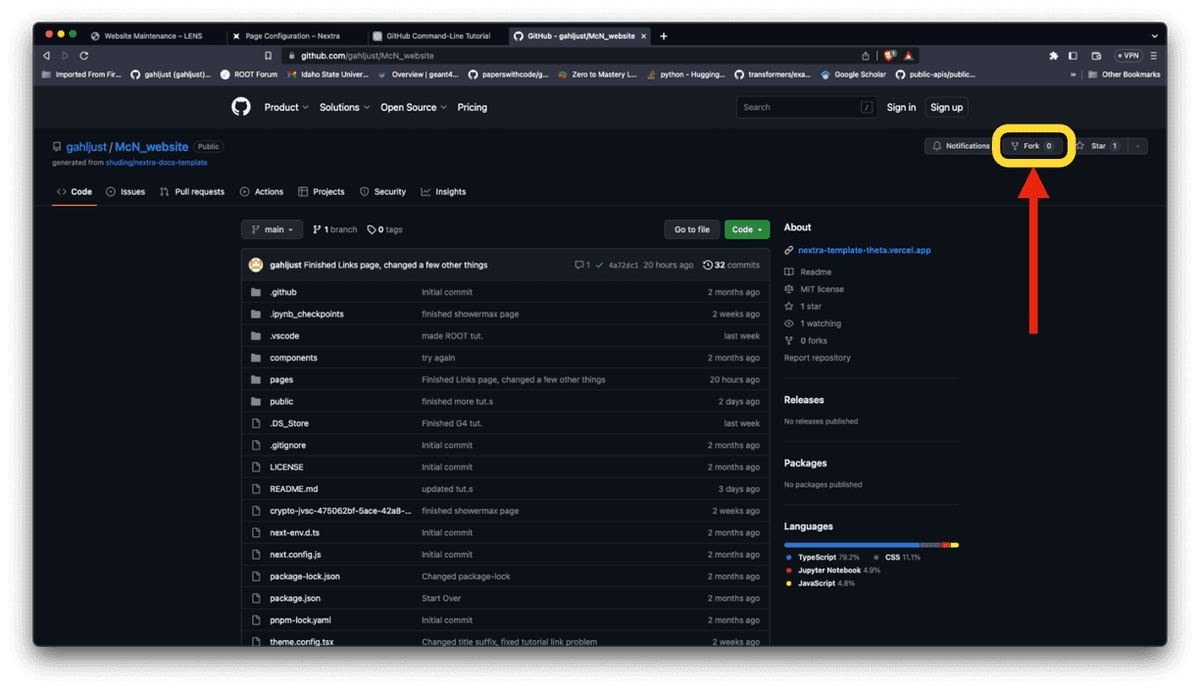View the 1 branch link

point(335,230)
